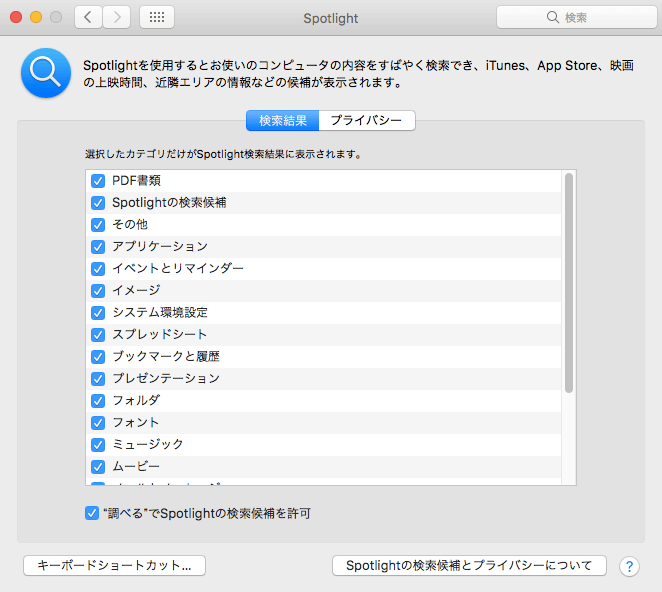
Task: Uncheck the システム環境設定 checkbox
Action: click(98, 313)
